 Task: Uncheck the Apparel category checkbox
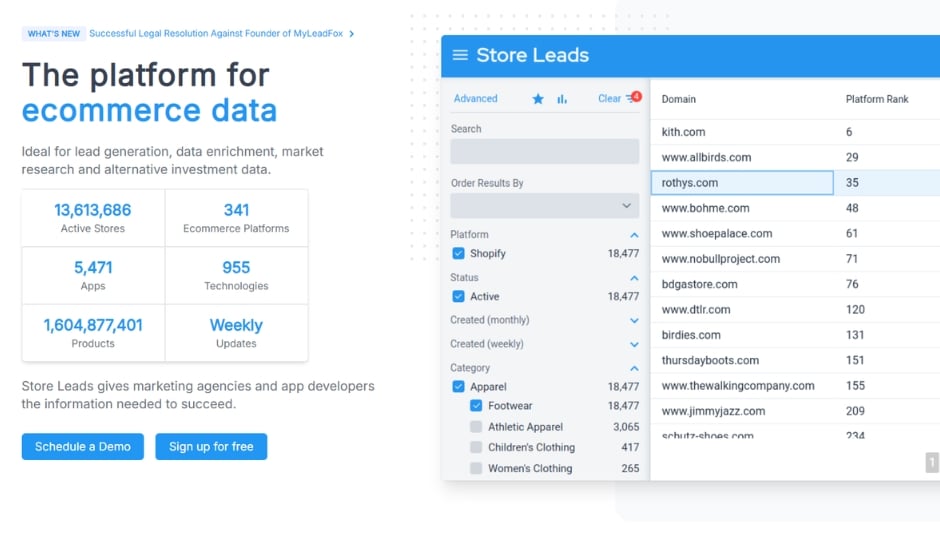pos(459,387)
